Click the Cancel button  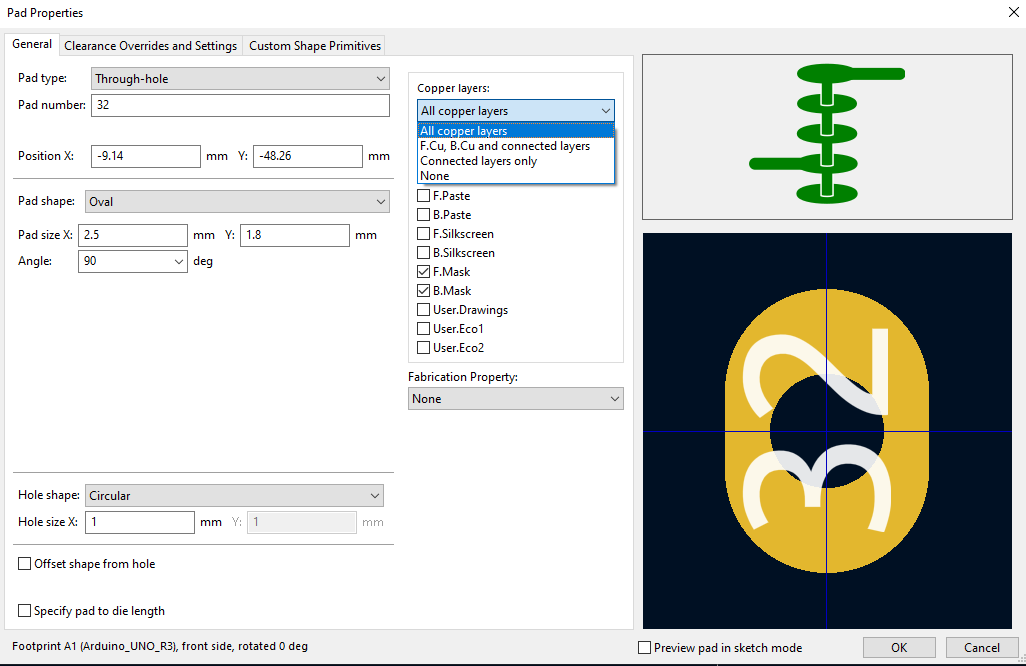(982, 648)
